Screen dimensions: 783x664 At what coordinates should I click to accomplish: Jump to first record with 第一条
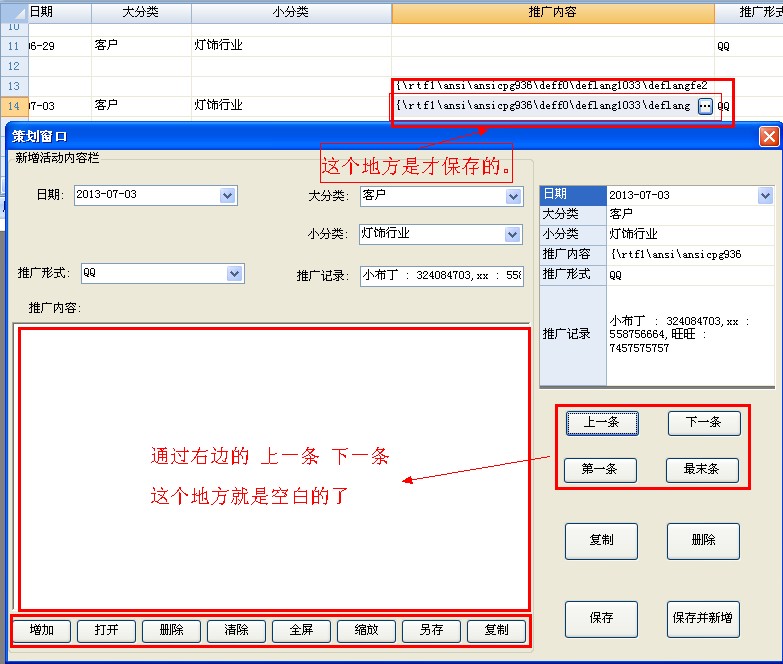[x=600, y=469]
